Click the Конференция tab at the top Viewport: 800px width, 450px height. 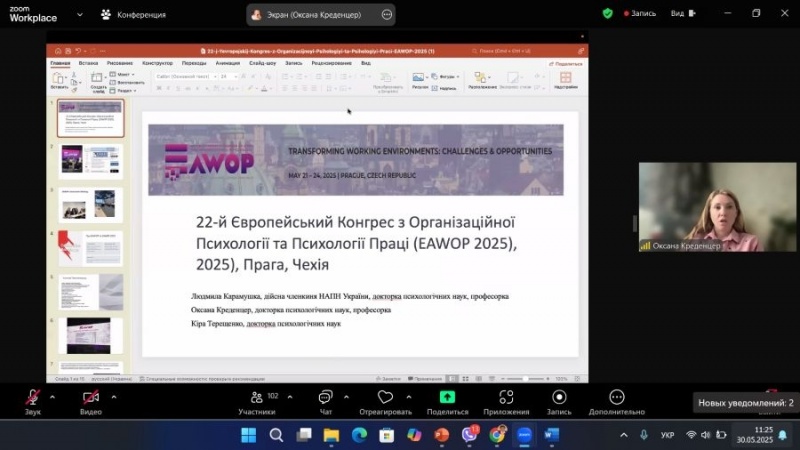coord(133,14)
